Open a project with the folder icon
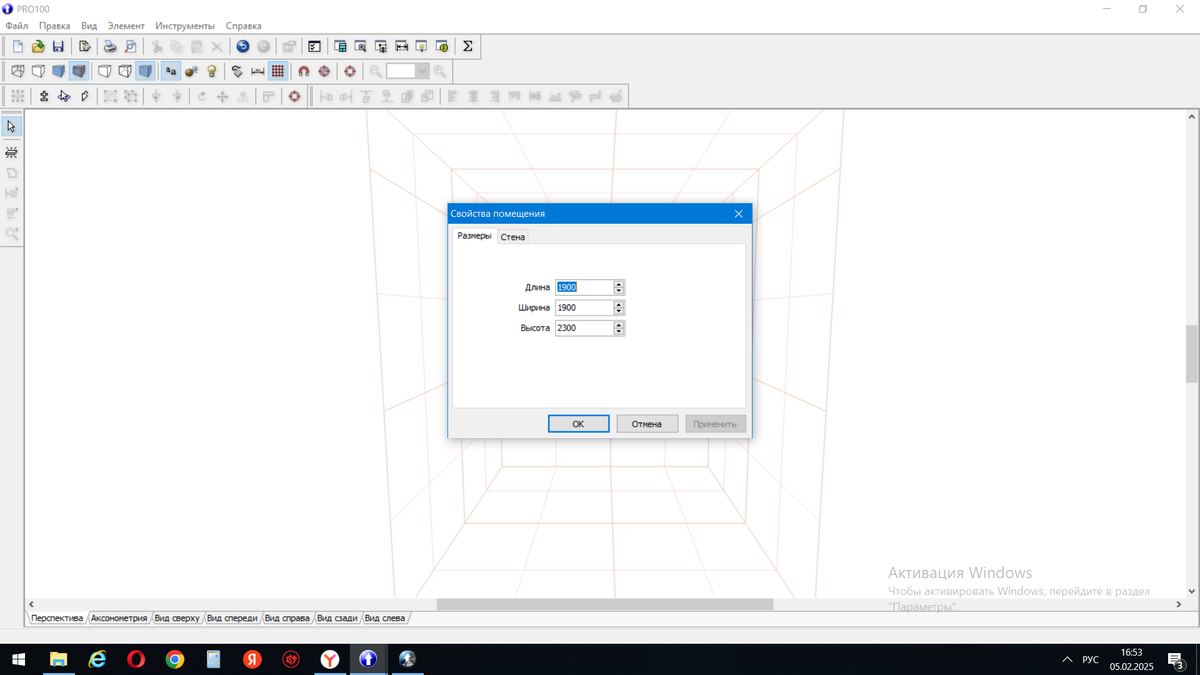This screenshot has width=1200, height=675. [38, 46]
